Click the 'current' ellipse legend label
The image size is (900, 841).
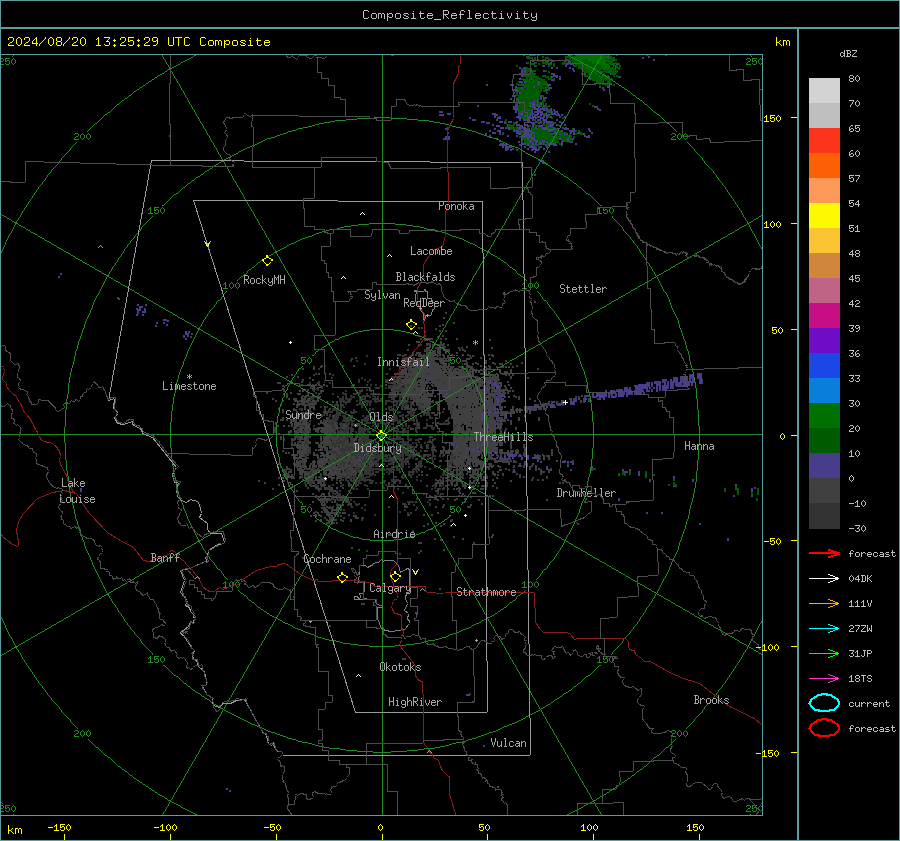pyautogui.click(x=869, y=703)
